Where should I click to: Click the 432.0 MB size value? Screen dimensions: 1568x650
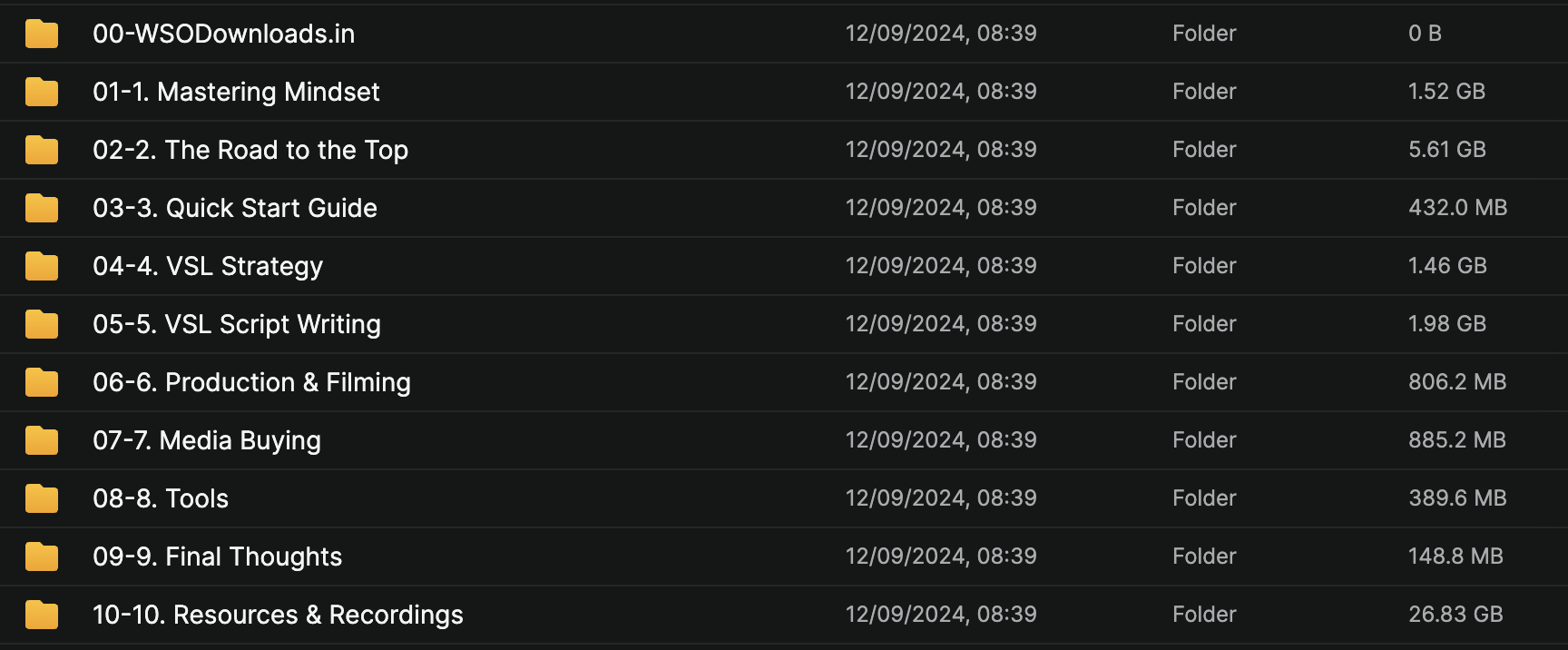pyautogui.click(x=1457, y=208)
